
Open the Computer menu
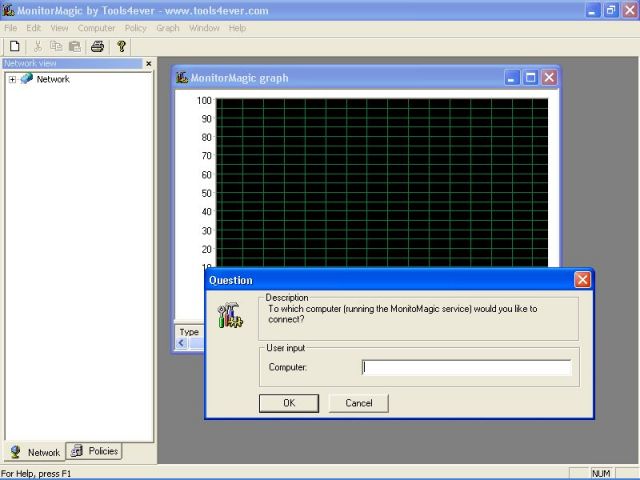pyautogui.click(x=96, y=28)
